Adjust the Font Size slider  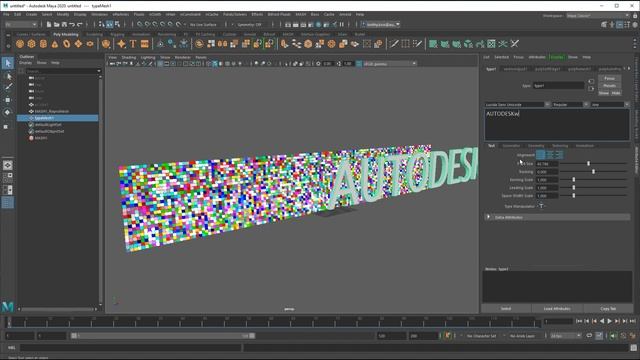pyautogui.click(x=588, y=163)
